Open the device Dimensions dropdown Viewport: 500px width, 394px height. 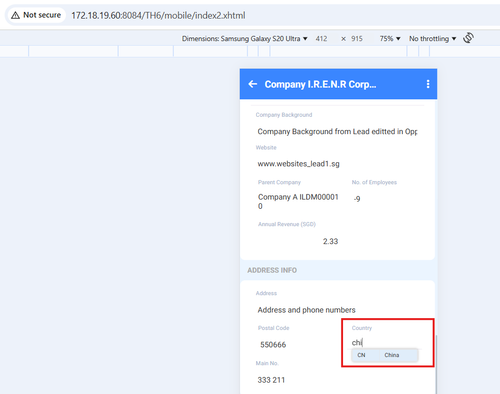pyautogui.click(x=244, y=39)
